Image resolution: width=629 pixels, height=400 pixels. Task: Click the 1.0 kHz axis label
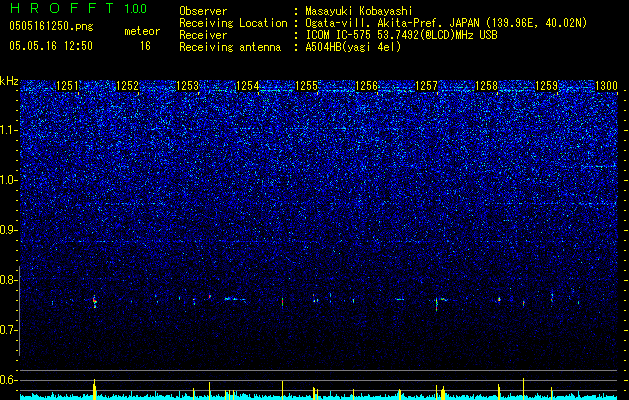point(8,180)
